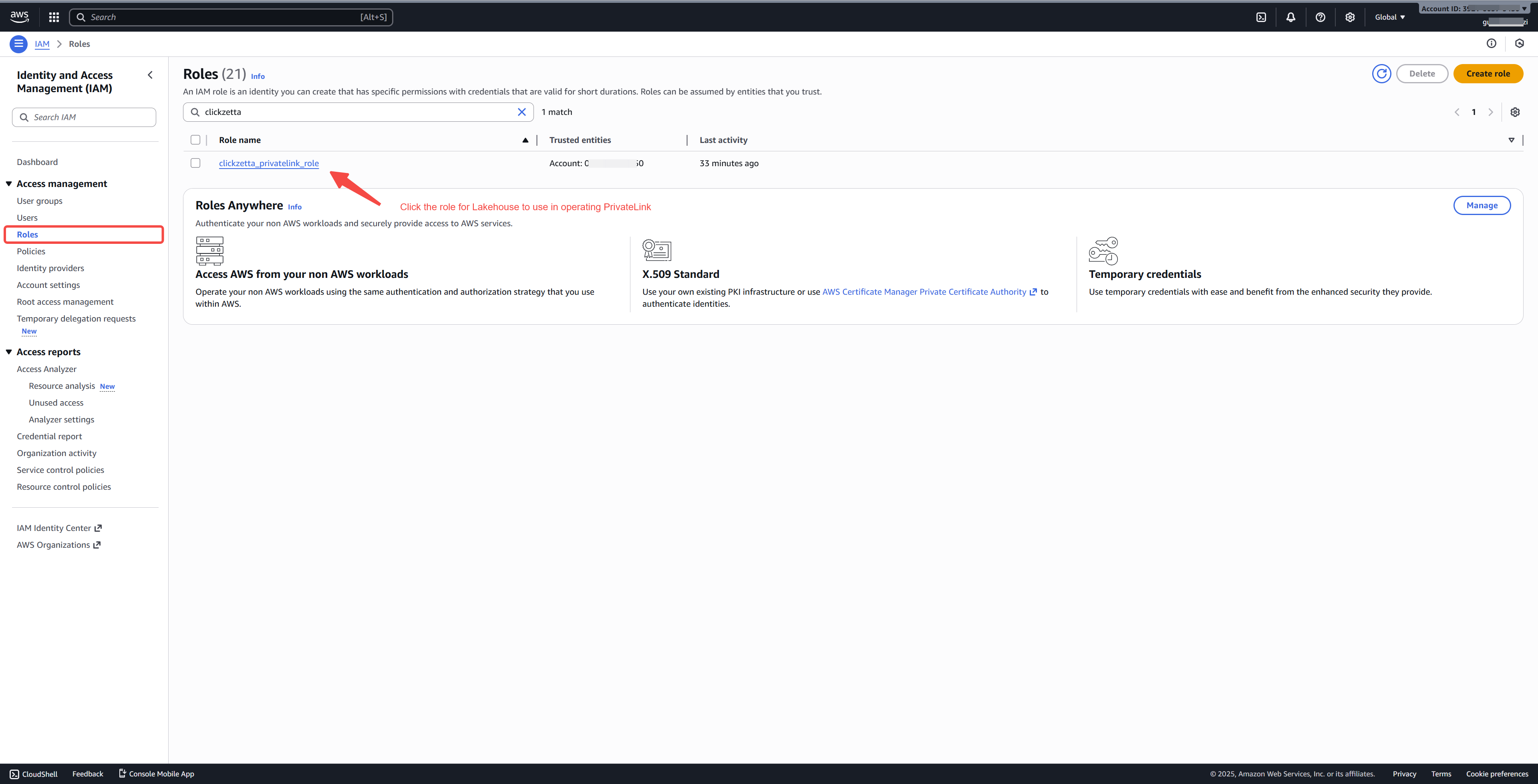Open the notifications bell
Image resolution: width=1538 pixels, height=784 pixels.
[1290, 17]
